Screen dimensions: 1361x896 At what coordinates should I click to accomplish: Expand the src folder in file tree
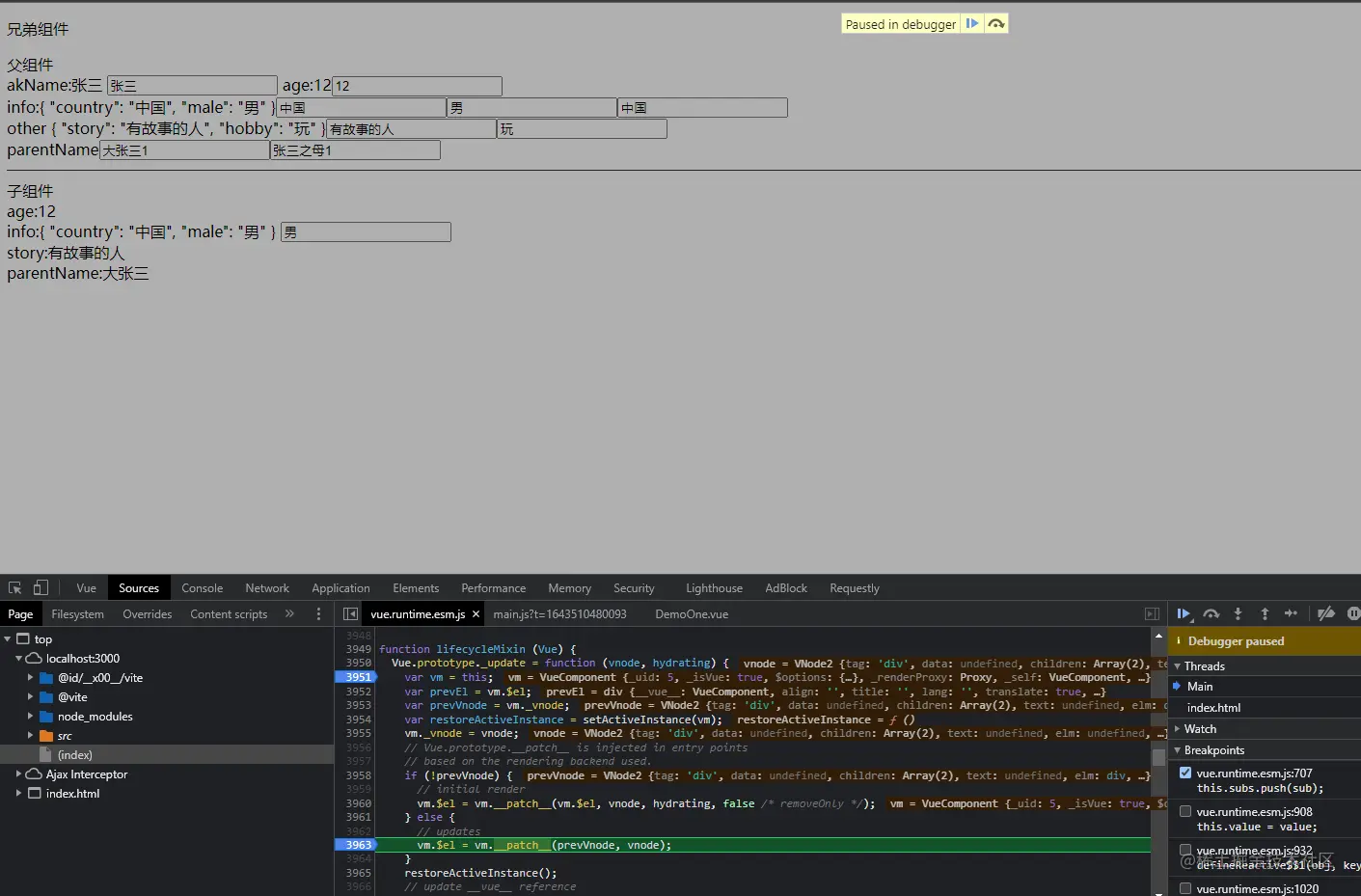tap(31, 736)
